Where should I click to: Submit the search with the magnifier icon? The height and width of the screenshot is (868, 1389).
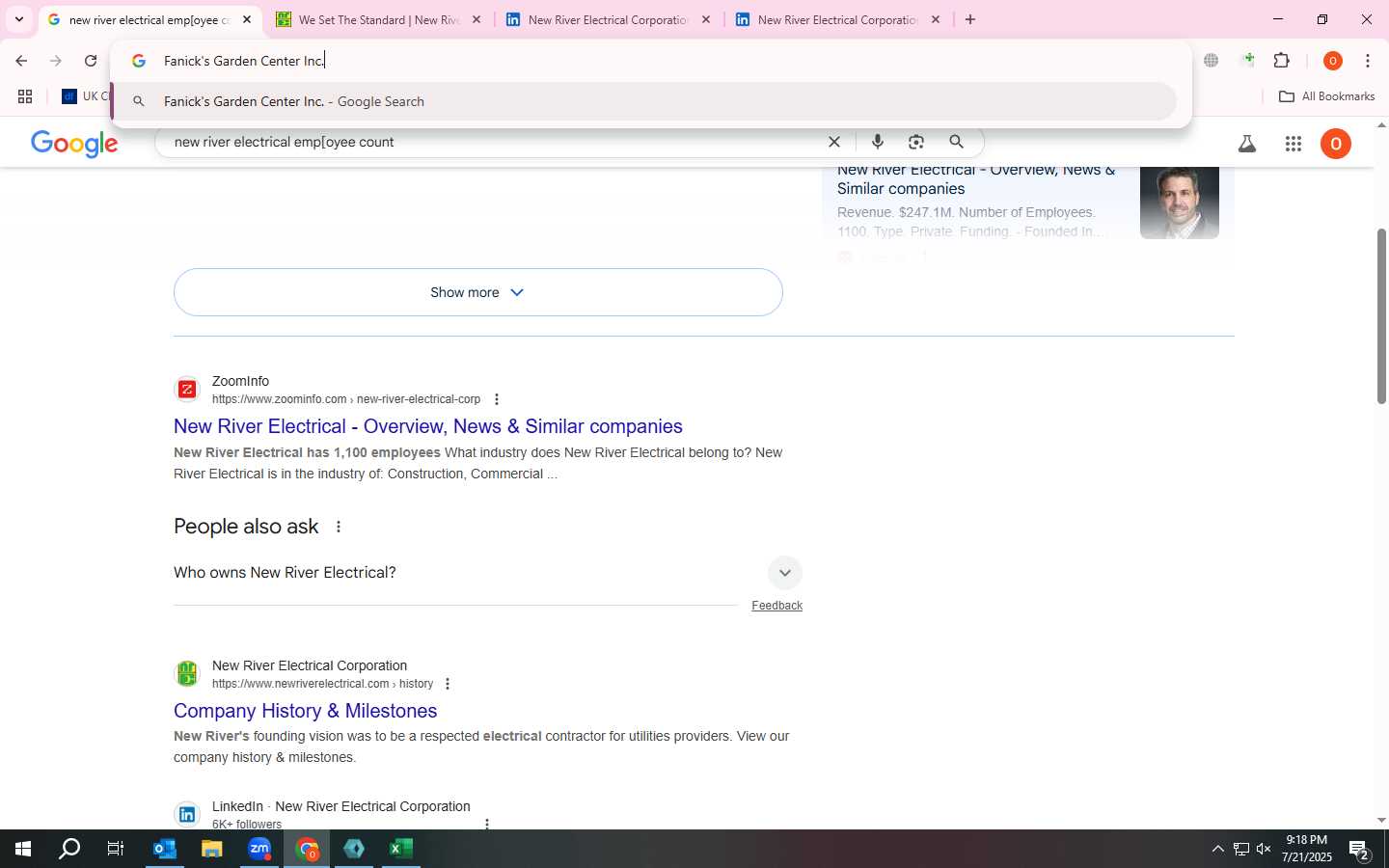(957, 142)
